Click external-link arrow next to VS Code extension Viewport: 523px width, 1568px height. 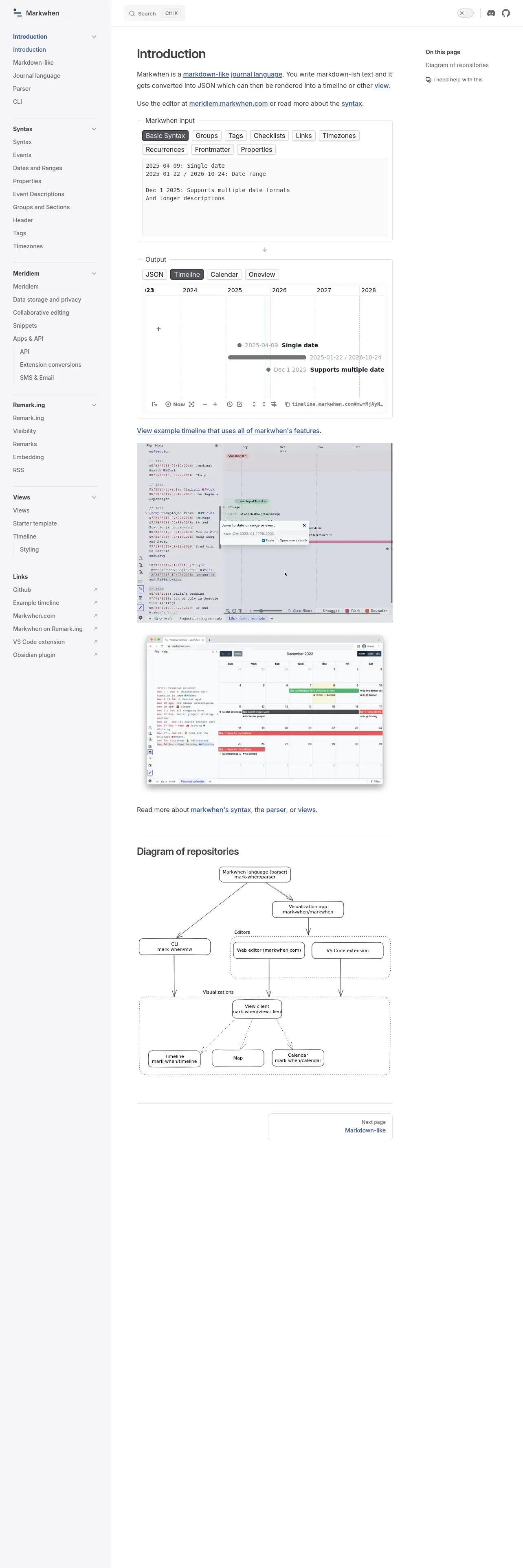point(95,642)
